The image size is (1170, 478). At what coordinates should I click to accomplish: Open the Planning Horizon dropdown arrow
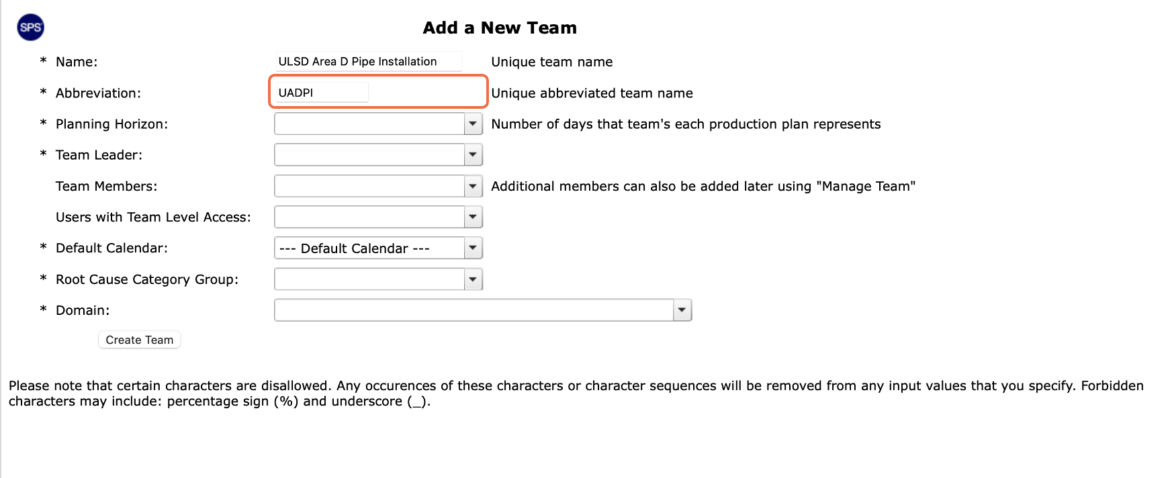473,124
